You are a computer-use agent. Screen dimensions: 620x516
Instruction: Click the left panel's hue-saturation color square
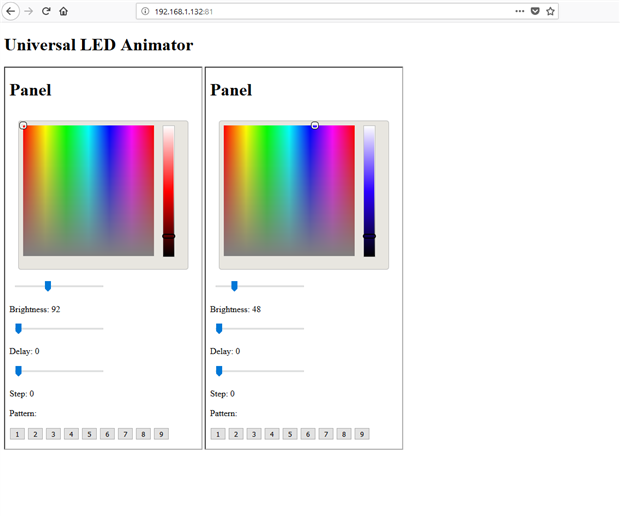89,191
